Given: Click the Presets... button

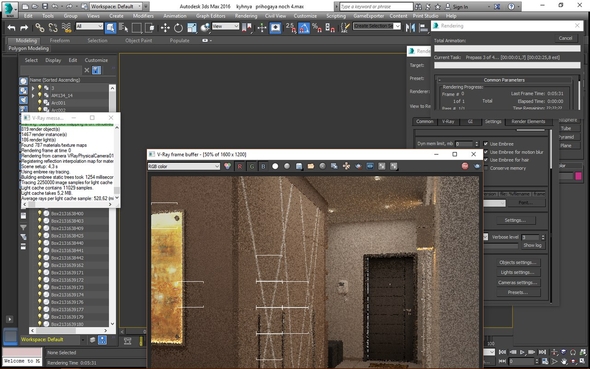Looking at the screenshot, I should click(x=517, y=292).
